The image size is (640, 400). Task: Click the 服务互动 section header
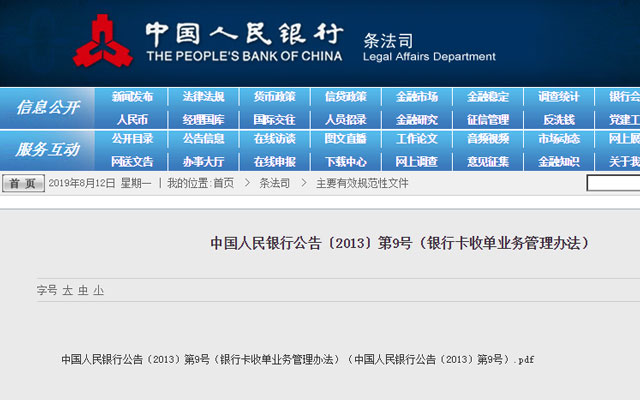pyautogui.click(x=48, y=149)
